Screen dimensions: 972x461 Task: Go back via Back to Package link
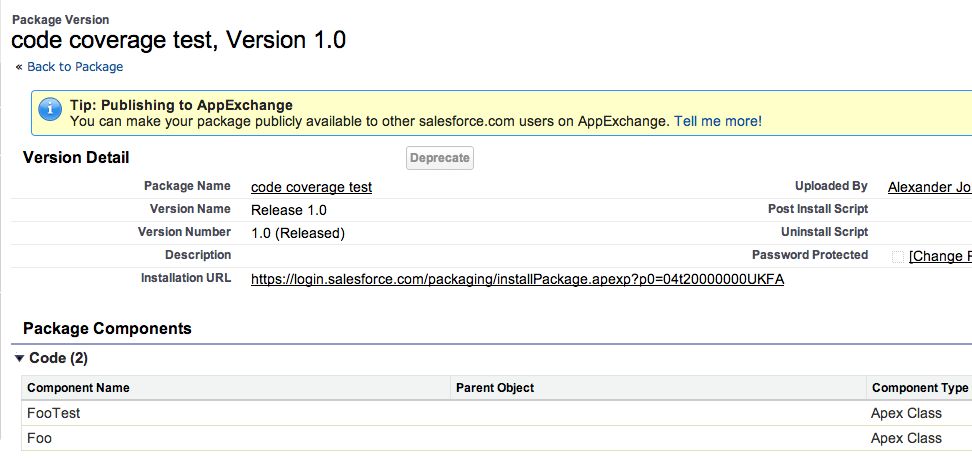75,67
